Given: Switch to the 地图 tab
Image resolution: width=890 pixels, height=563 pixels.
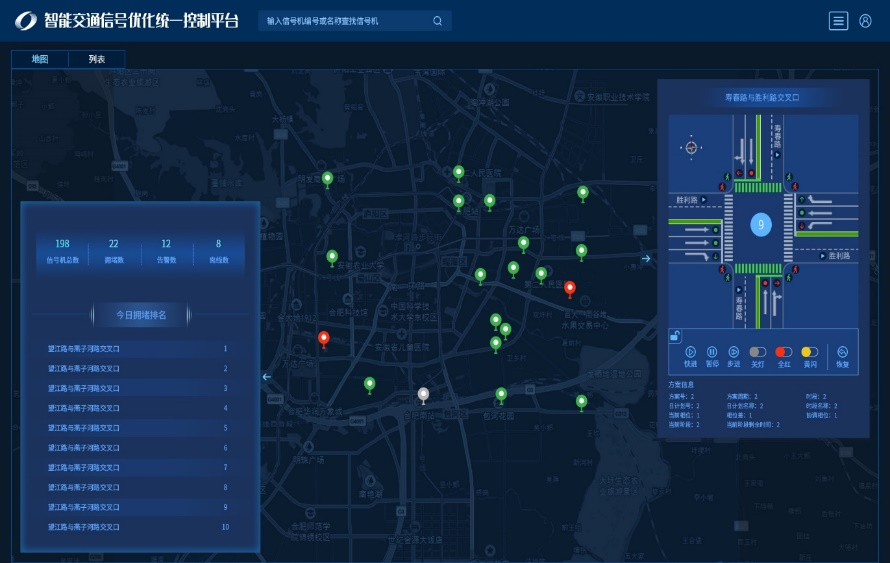Looking at the screenshot, I should [x=40, y=59].
